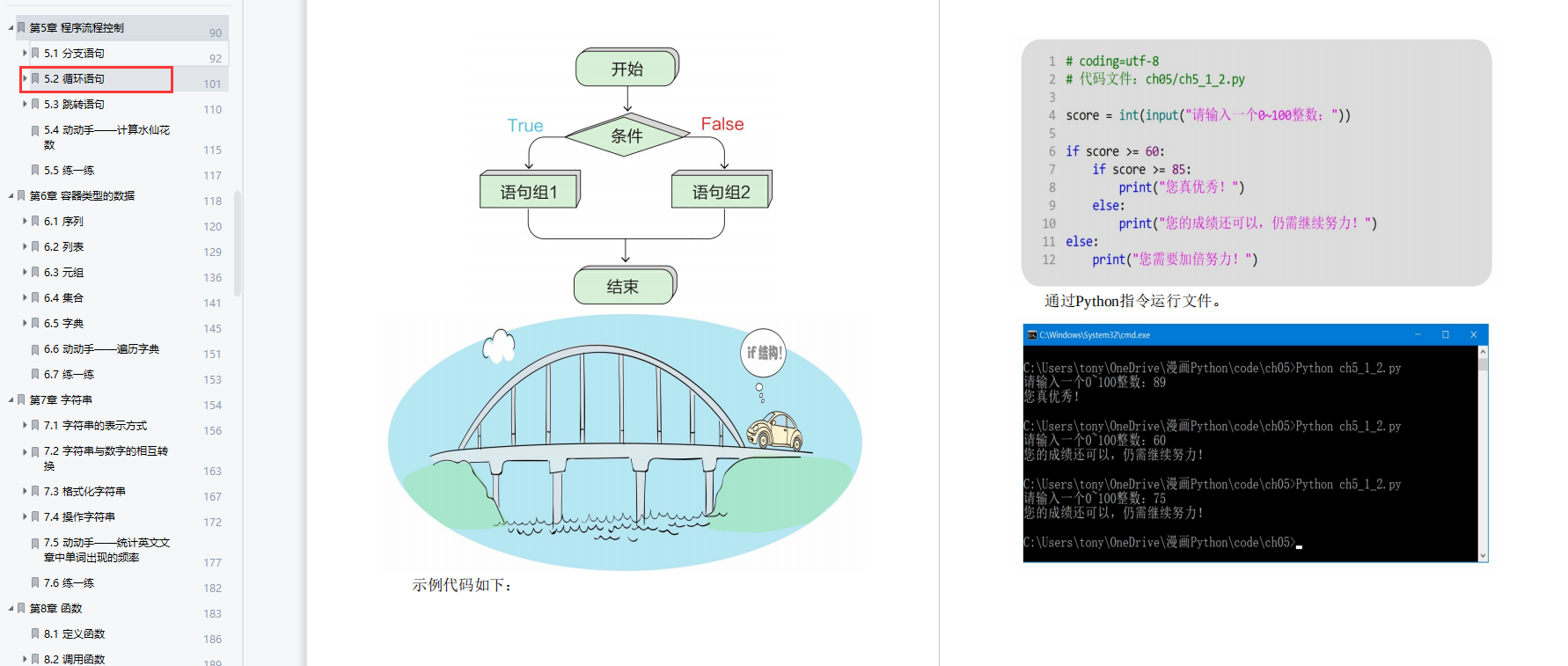Click page number 118 in outline
The width and height of the screenshot is (1568, 666).
click(x=213, y=201)
